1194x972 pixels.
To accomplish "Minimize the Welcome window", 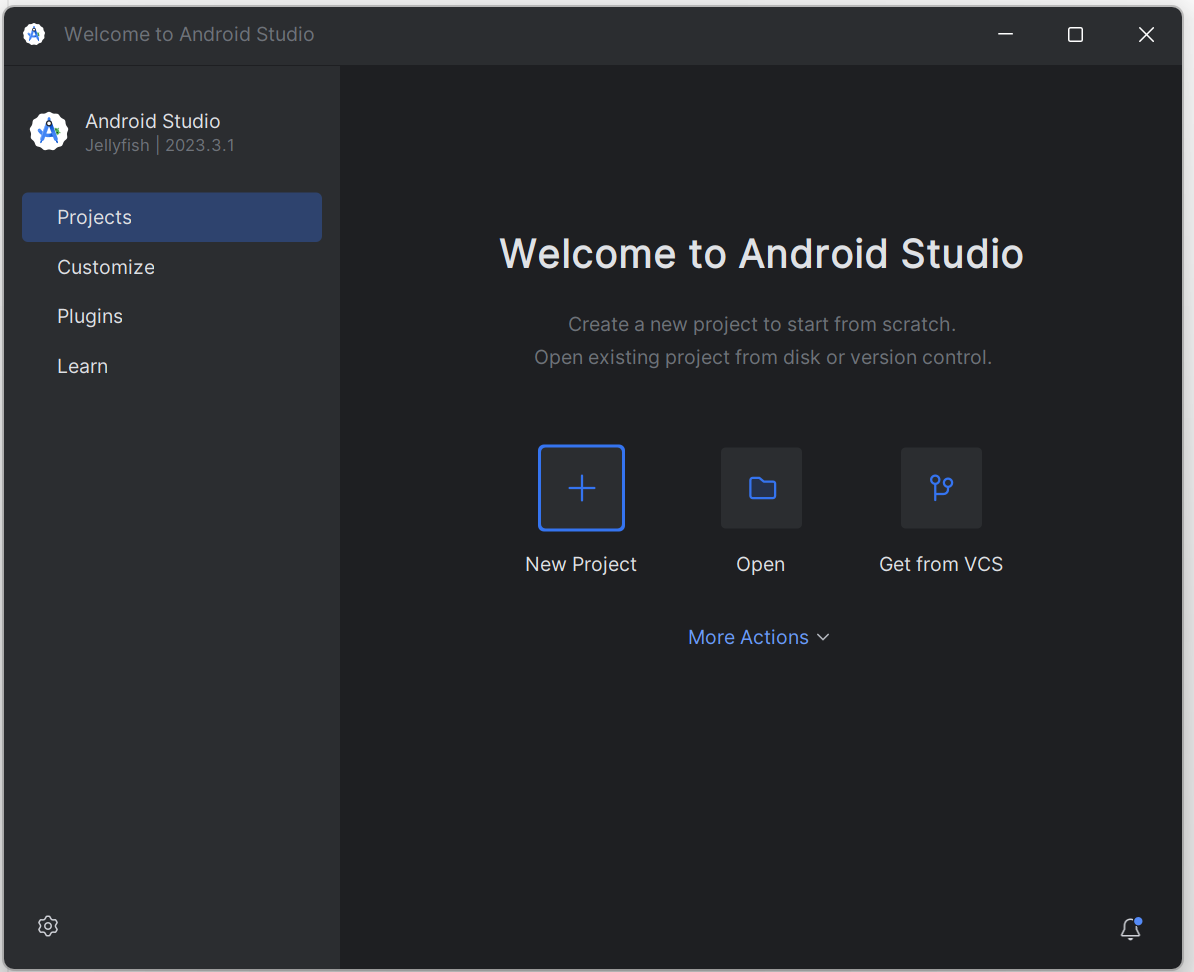I will pos(1005,34).
